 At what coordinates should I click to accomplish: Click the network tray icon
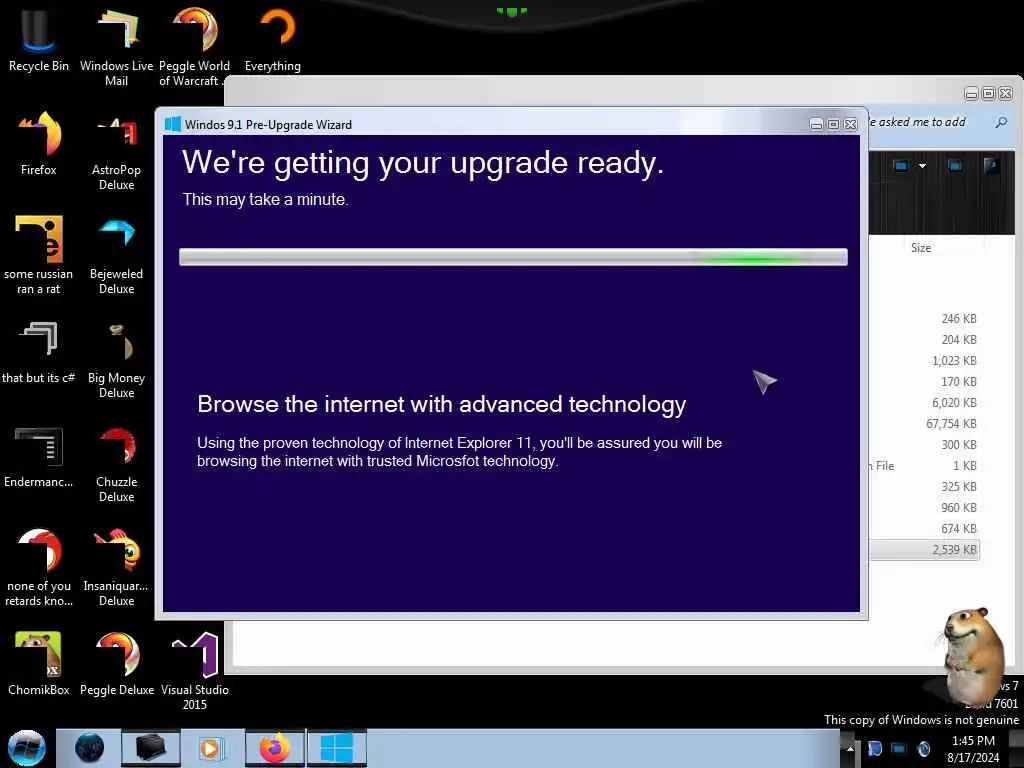899,749
